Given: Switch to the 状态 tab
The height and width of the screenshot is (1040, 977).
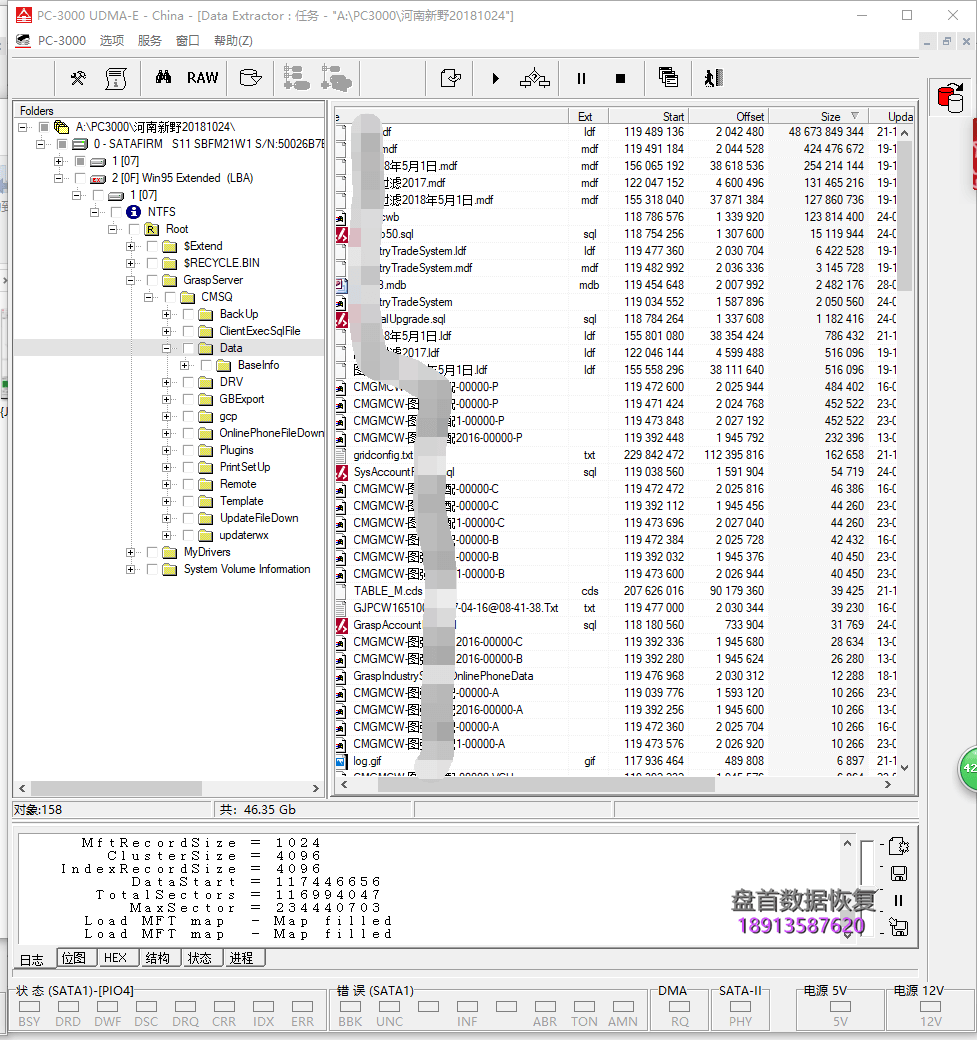Looking at the screenshot, I should pyautogui.click(x=200, y=958).
